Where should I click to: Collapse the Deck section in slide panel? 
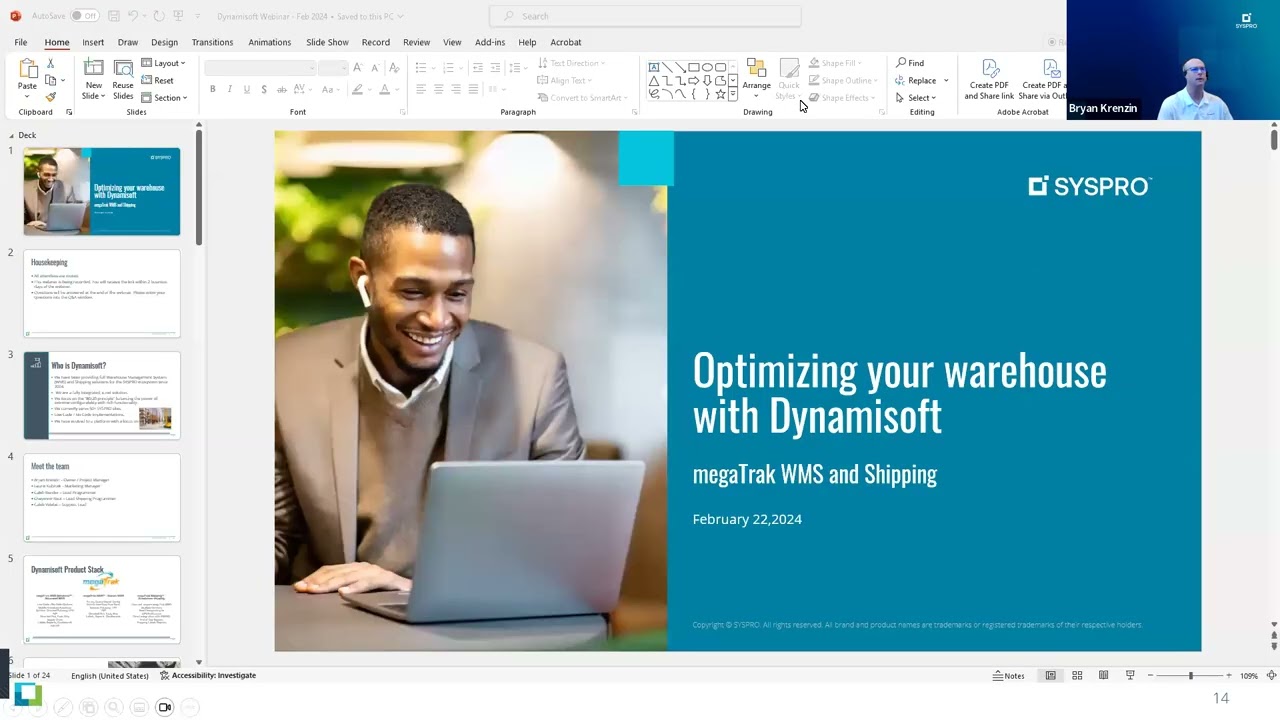(12, 135)
